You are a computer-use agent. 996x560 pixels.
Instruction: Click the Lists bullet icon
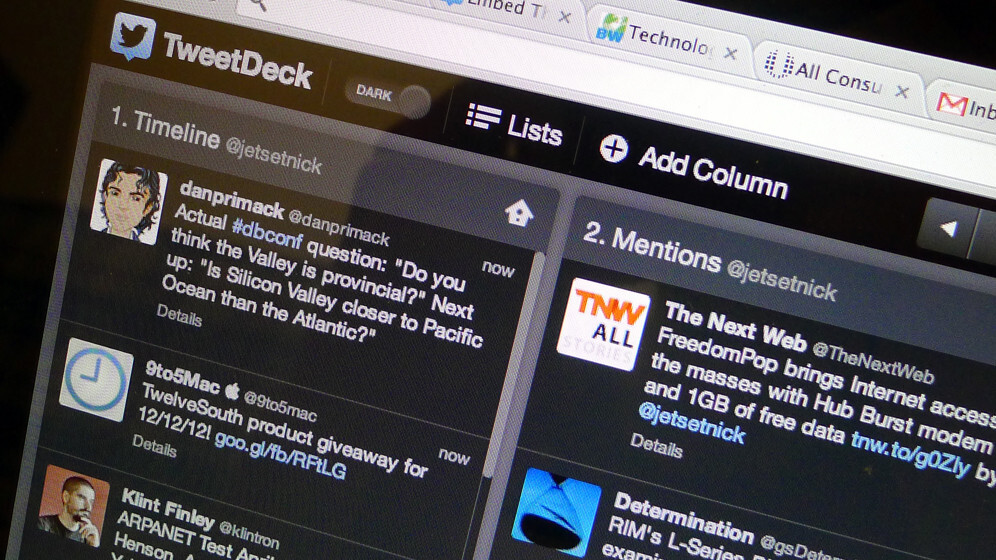[483, 116]
